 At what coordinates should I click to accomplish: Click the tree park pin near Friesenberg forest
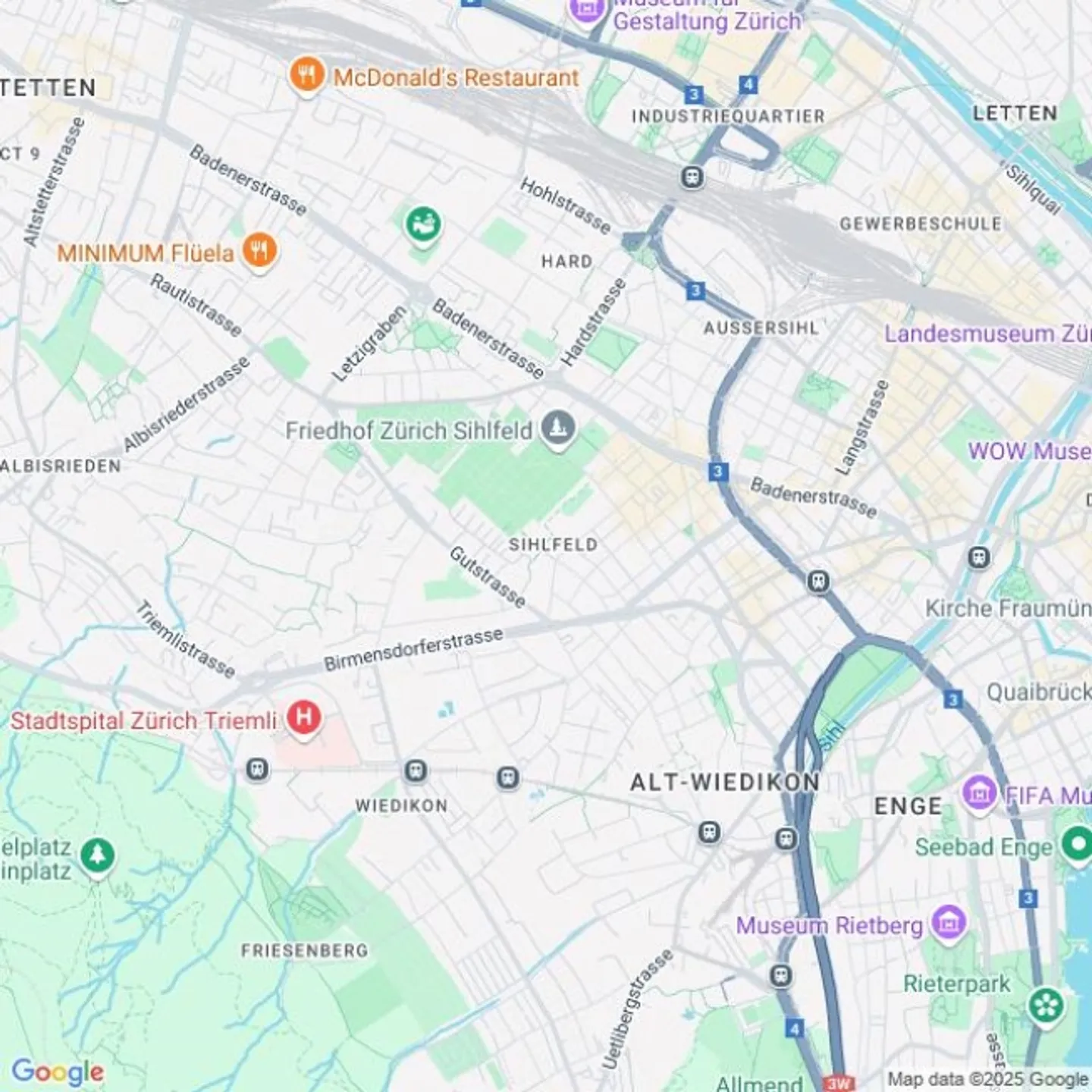(97, 856)
